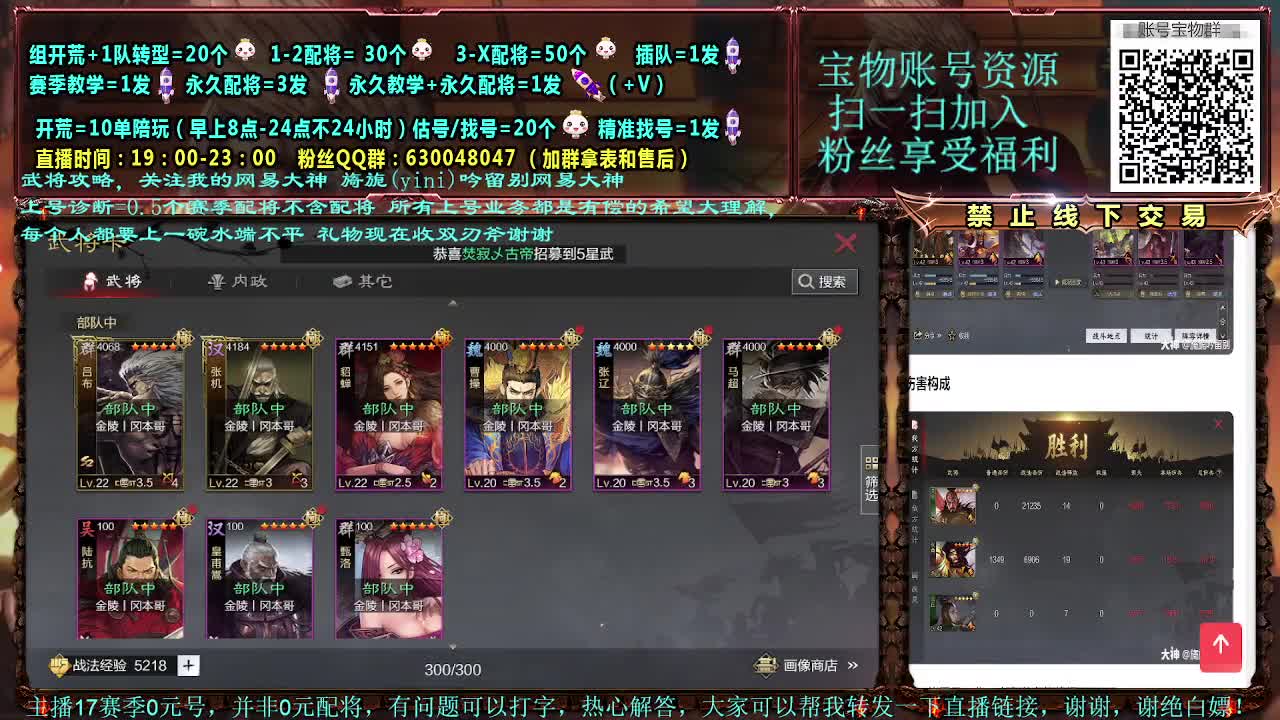The width and height of the screenshot is (1280, 720).
Task: Open the 筛选 filter side button
Action: pos(871,480)
